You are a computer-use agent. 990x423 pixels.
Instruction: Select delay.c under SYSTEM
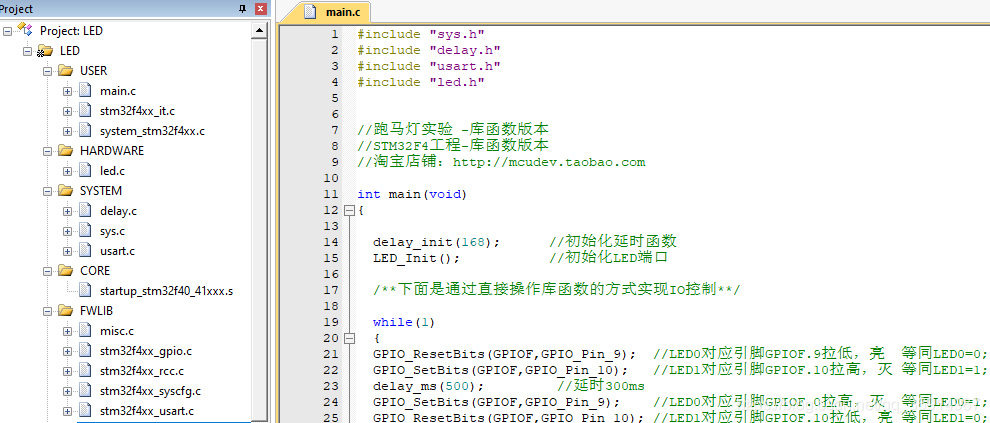[x=118, y=211]
